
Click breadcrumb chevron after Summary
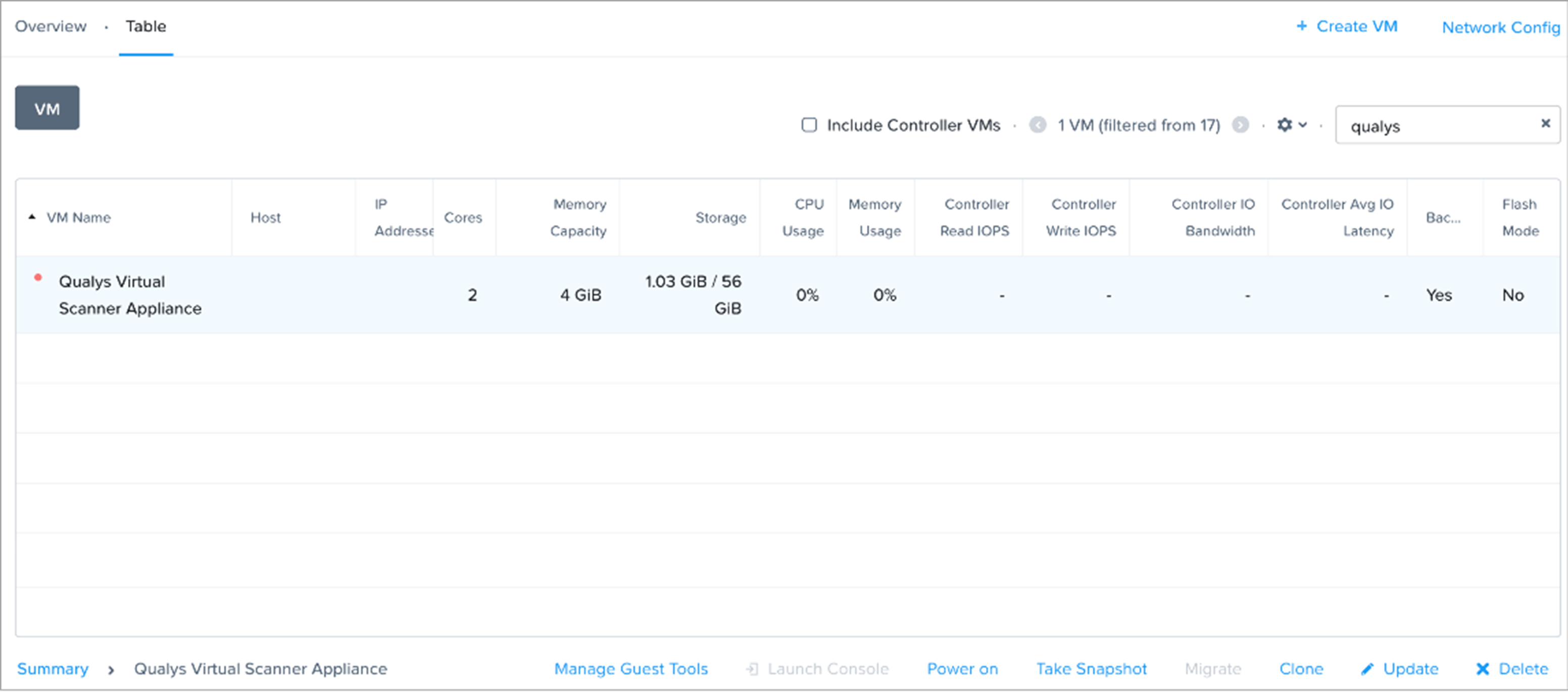coord(111,669)
